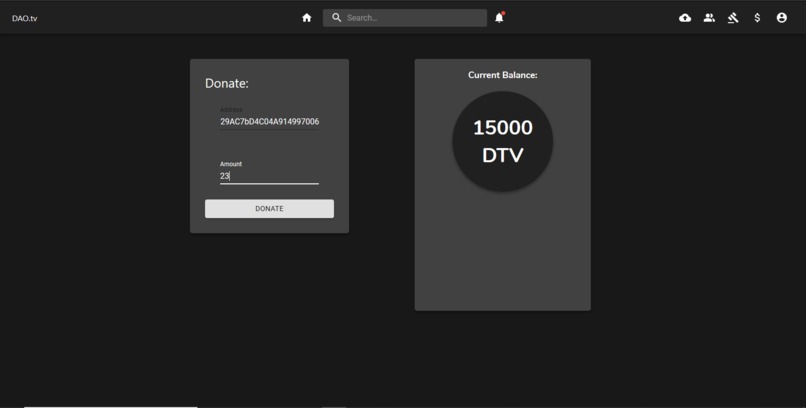The image size is (806, 408).
Task: Go to the home page icon
Action: [307, 18]
